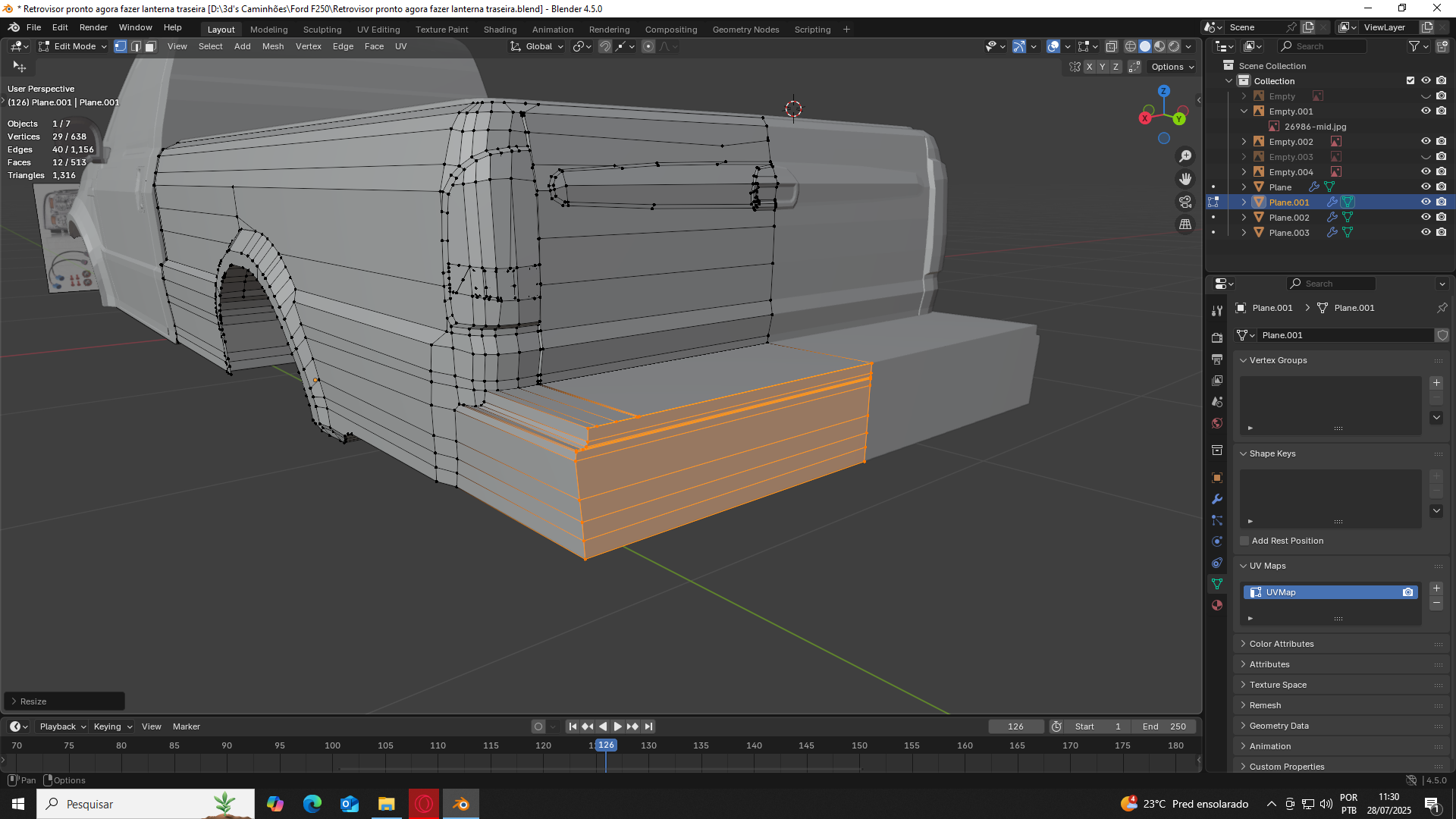Screen dimensions: 1456x819
Task: Open the Material properties tab icon
Action: (x=1217, y=605)
